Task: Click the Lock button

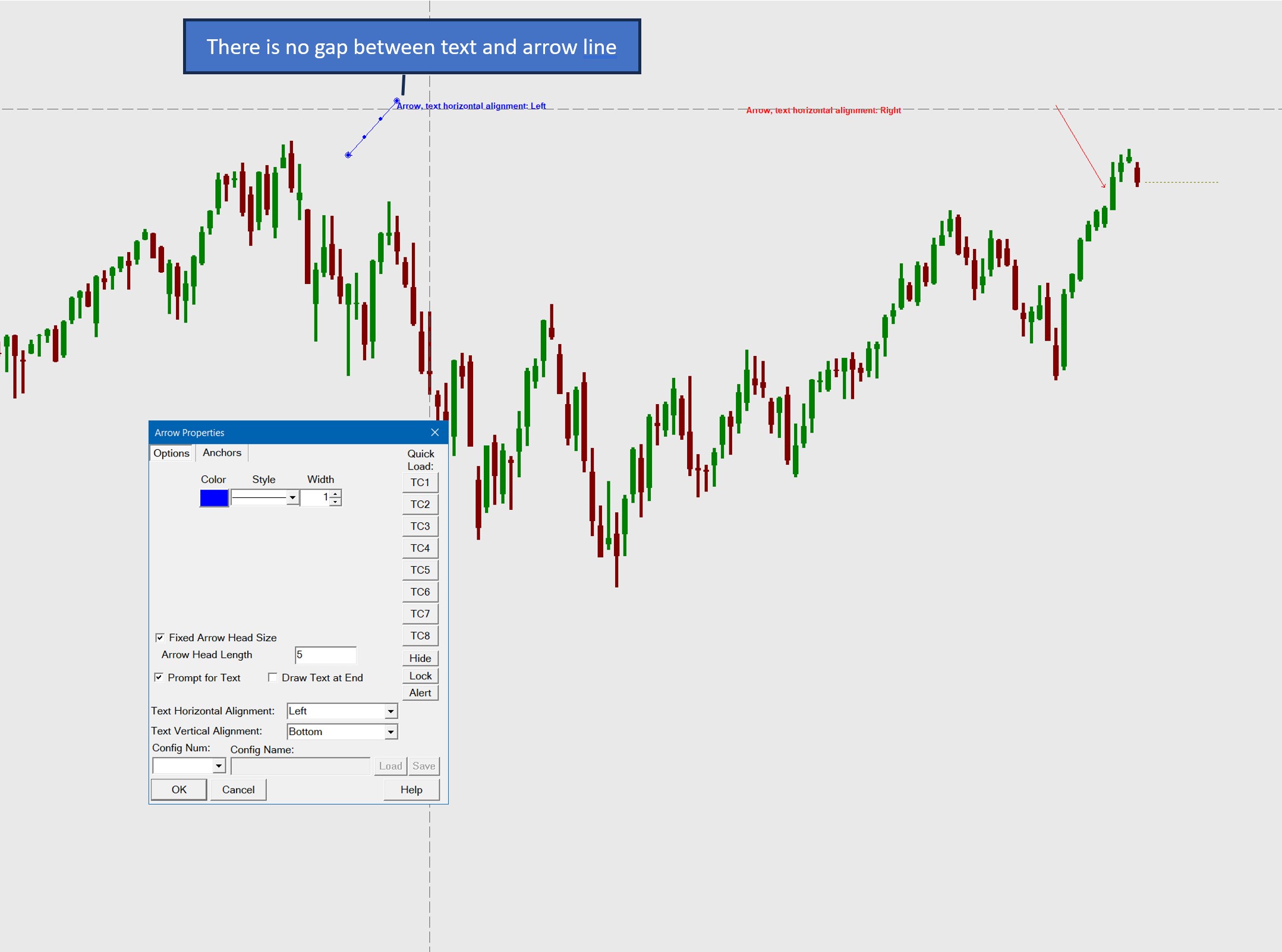Action: tap(420, 676)
